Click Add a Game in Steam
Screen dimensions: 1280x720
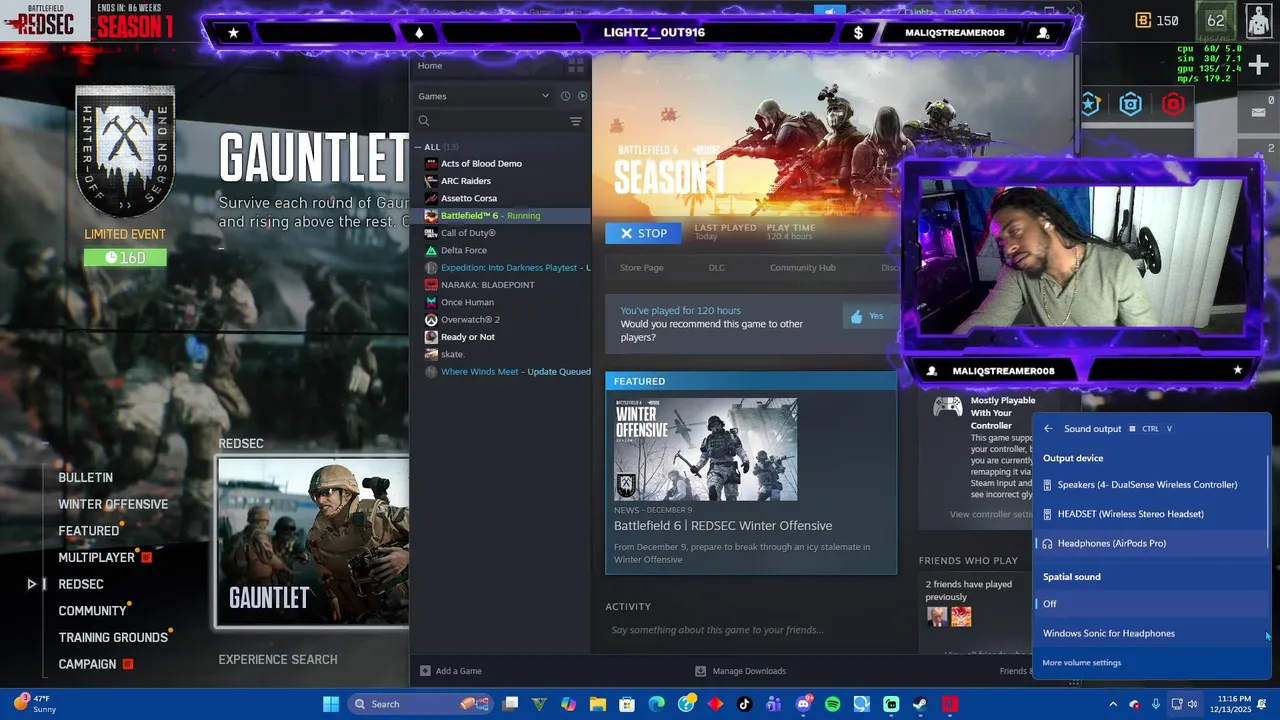[451, 671]
